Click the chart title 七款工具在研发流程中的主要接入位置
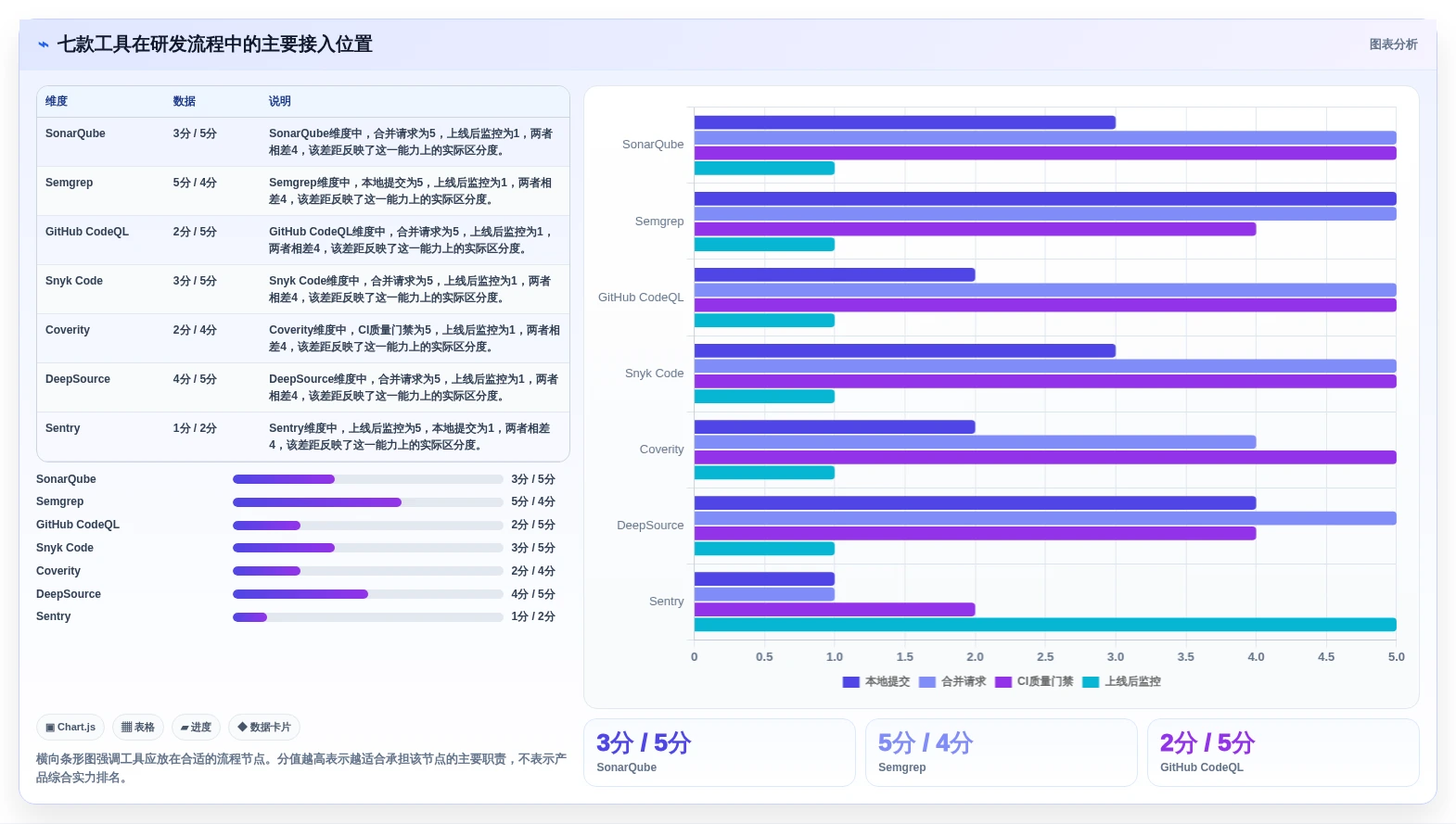This screenshot has height=824, width=1456. coord(215,44)
